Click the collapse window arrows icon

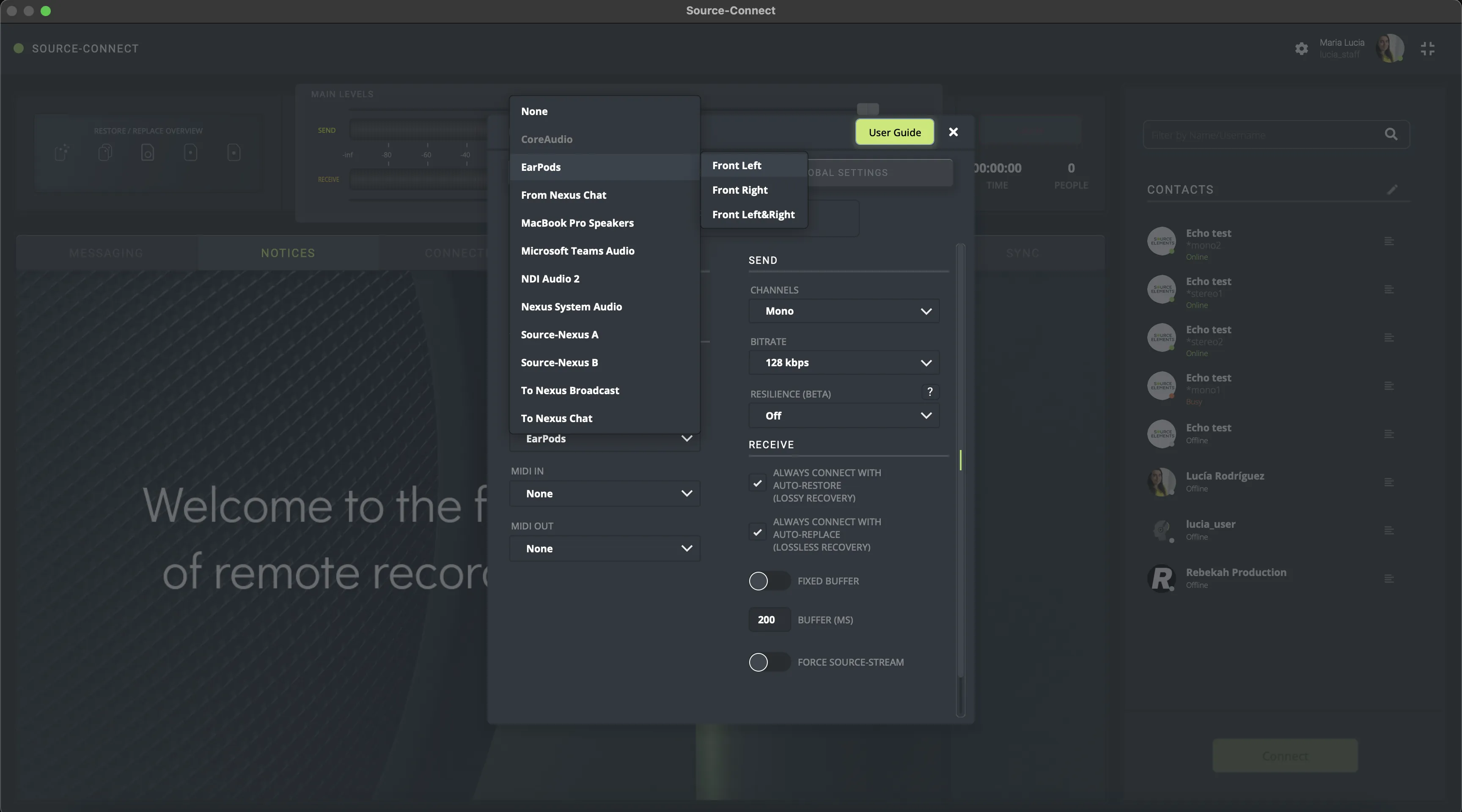(1427, 49)
